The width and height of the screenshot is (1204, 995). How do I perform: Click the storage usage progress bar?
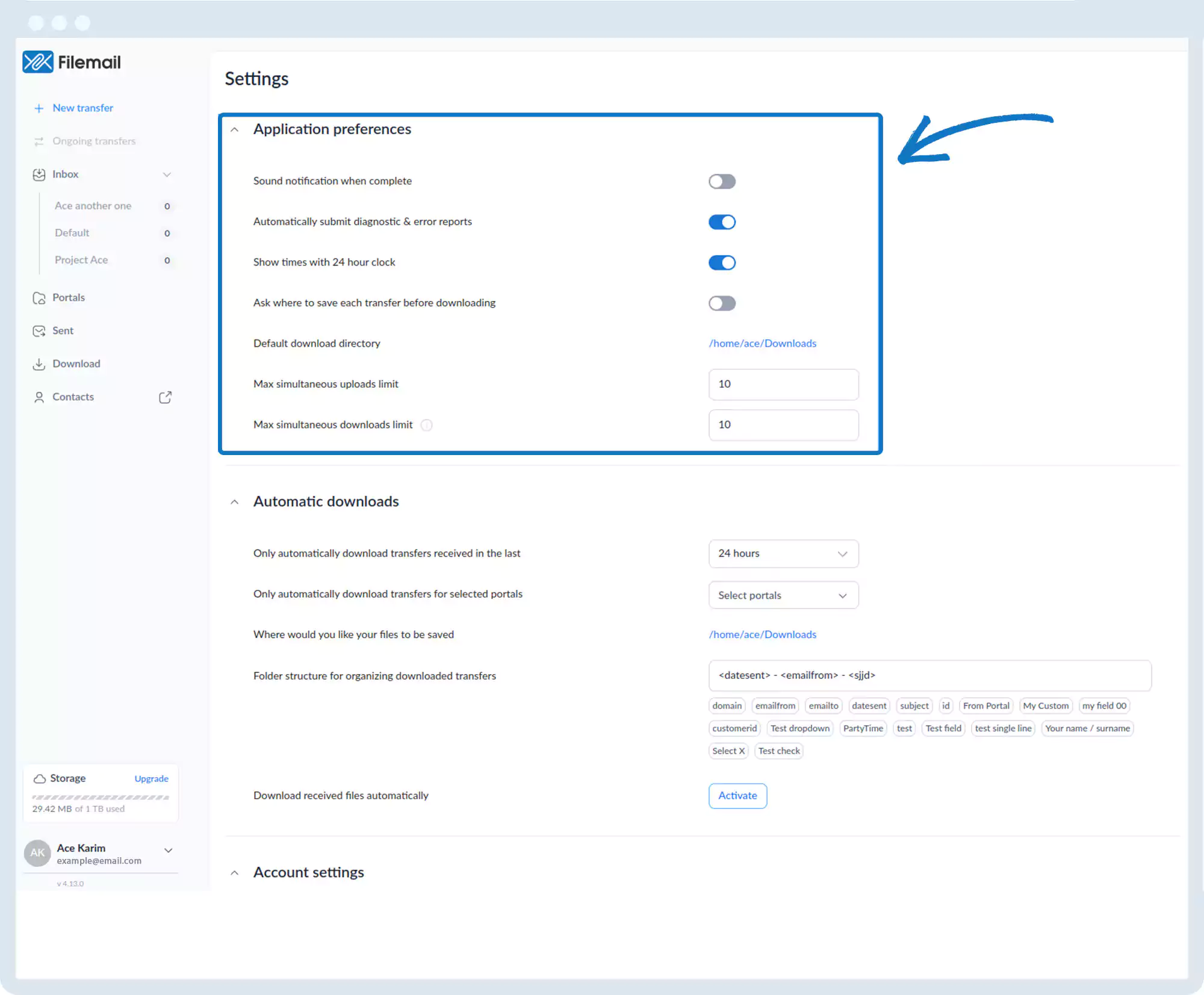pos(101,798)
